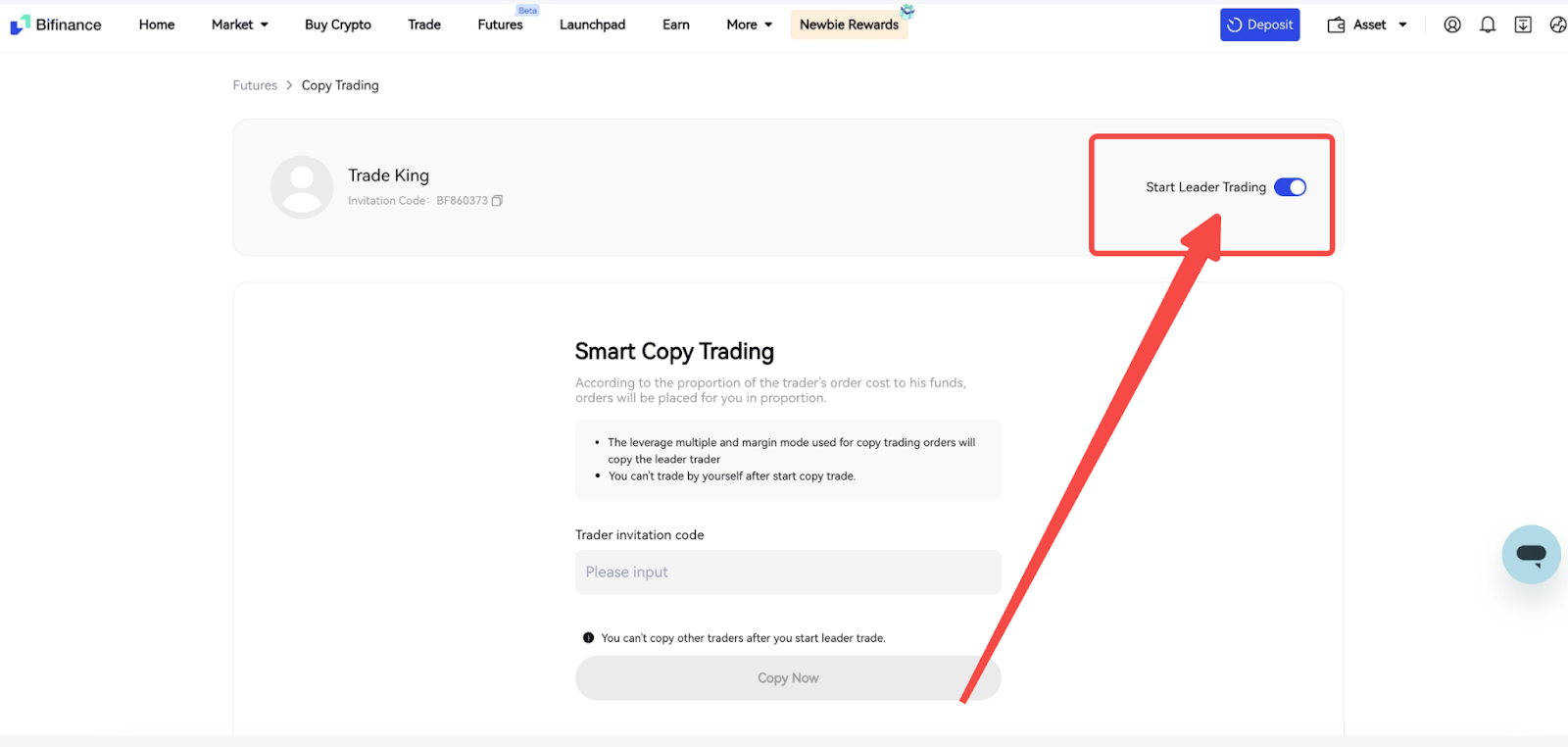Open the Asset dropdown
Screen dimensions: 1568x747
click(1368, 25)
